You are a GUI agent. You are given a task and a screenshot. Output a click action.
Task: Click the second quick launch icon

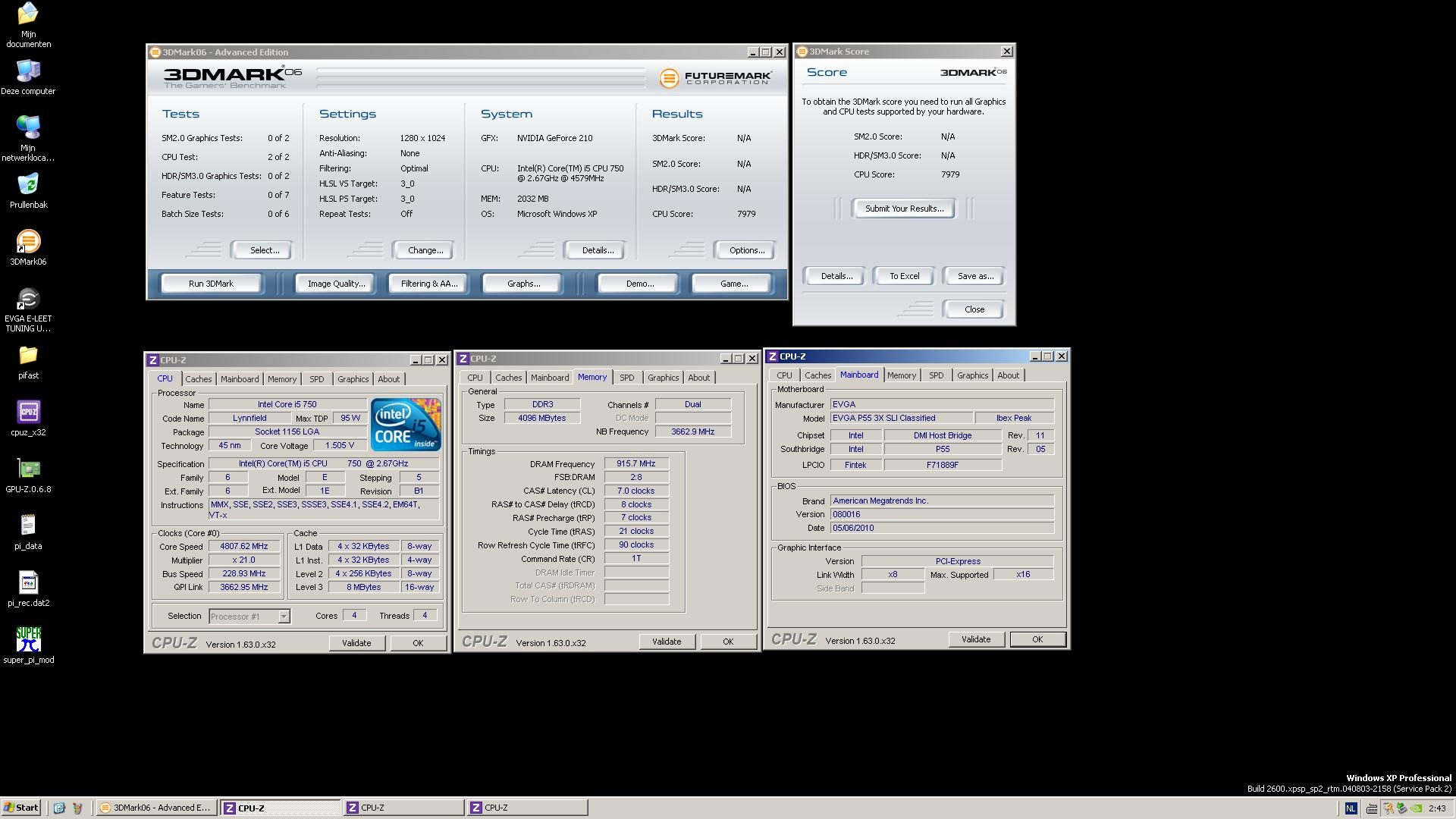[x=77, y=808]
